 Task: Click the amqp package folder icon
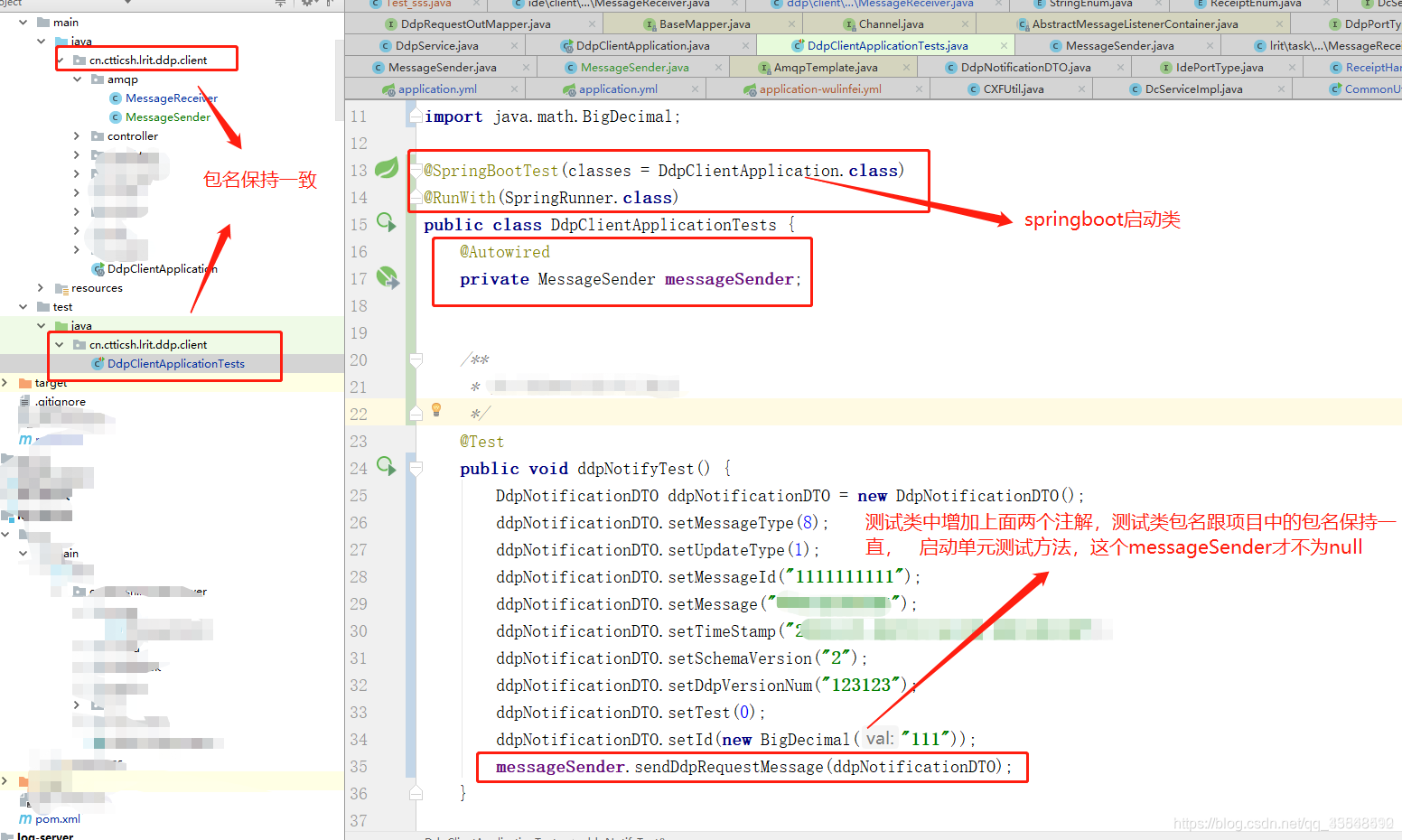[98, 79]
